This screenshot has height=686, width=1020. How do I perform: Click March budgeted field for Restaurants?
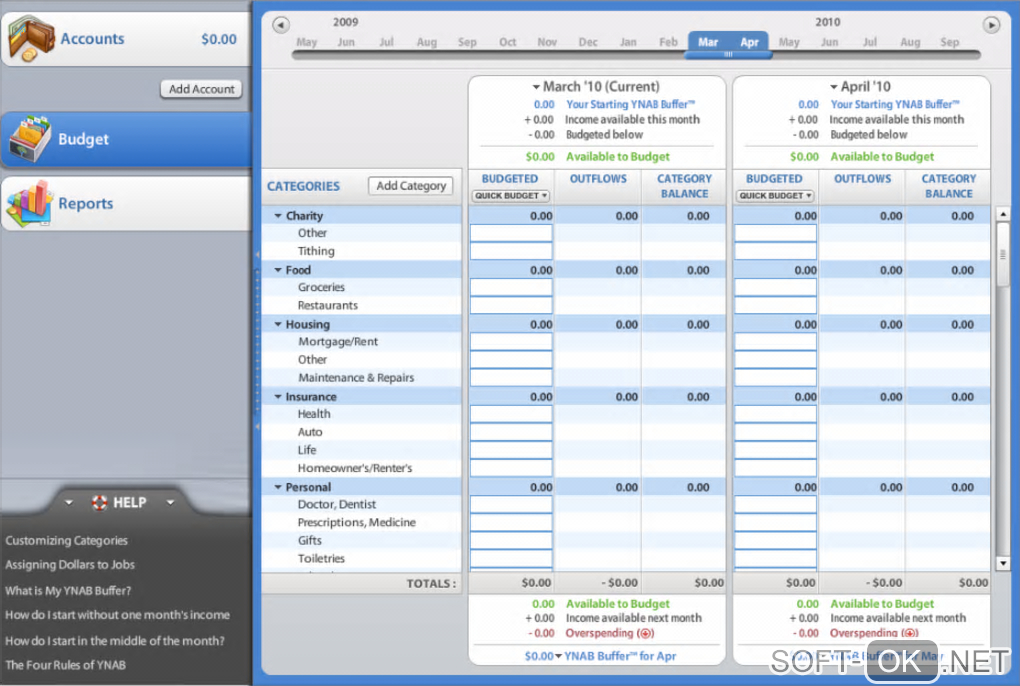pyautogui.click(x=511, y=305)
